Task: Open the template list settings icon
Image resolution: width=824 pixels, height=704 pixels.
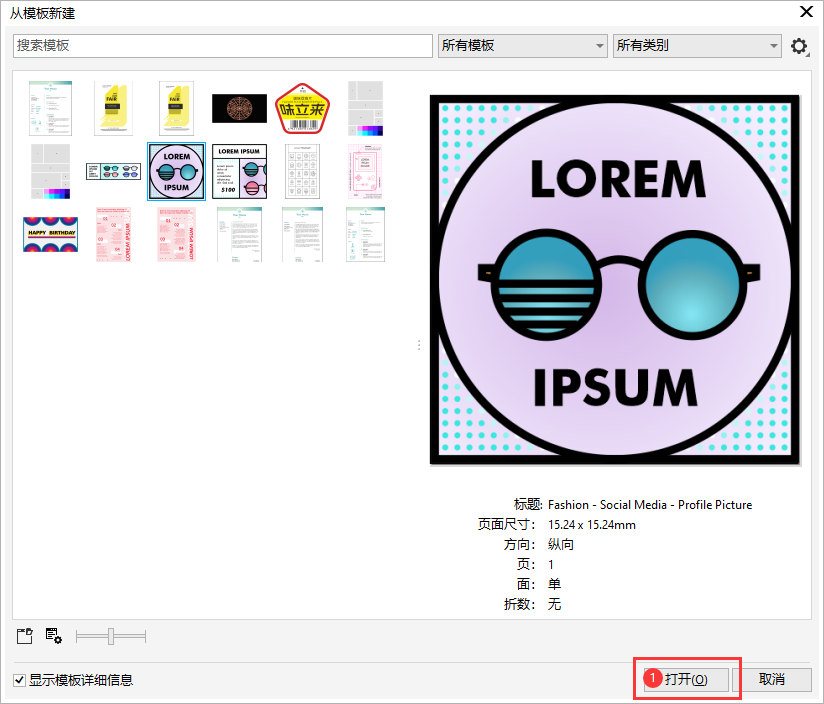Action: [x=53, y=636]
